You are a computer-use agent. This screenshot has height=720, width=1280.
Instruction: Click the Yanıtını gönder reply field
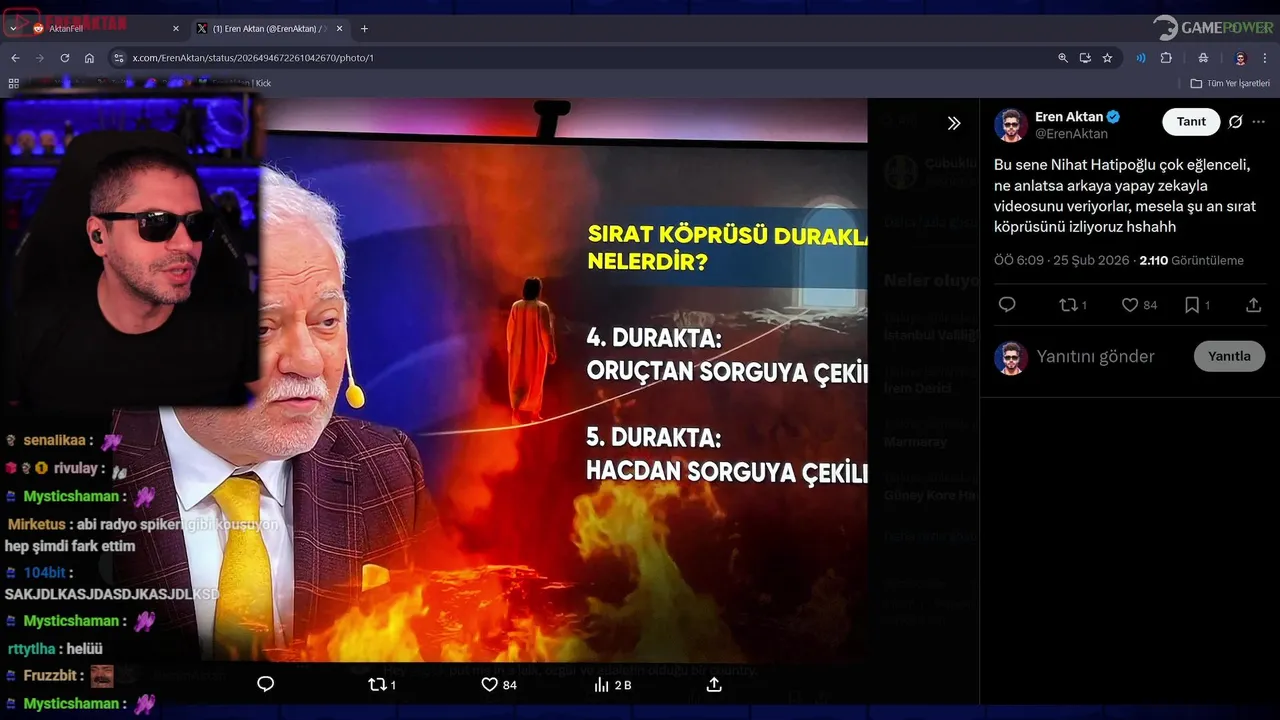click(1095, 357)
